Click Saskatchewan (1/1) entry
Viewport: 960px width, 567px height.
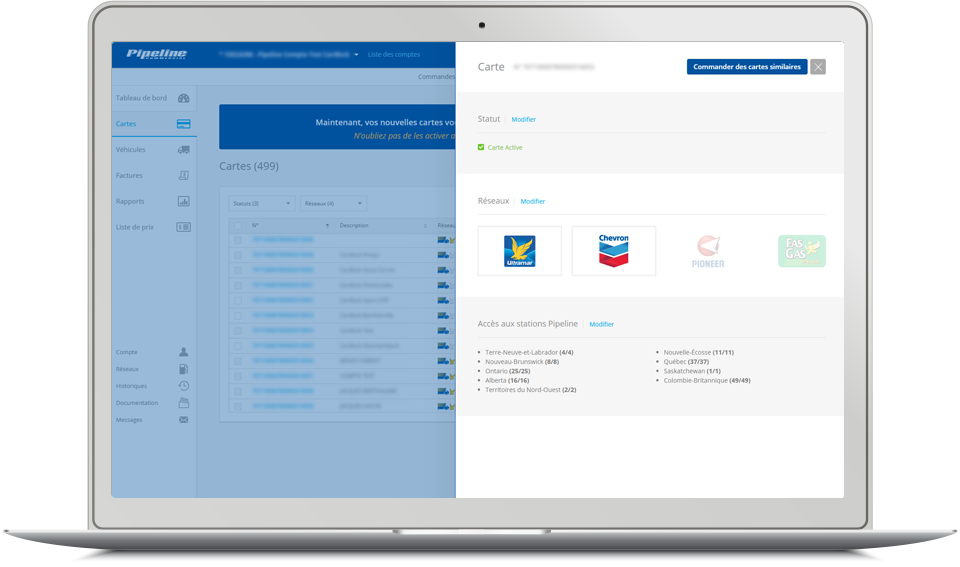click(x=692, y=371)
